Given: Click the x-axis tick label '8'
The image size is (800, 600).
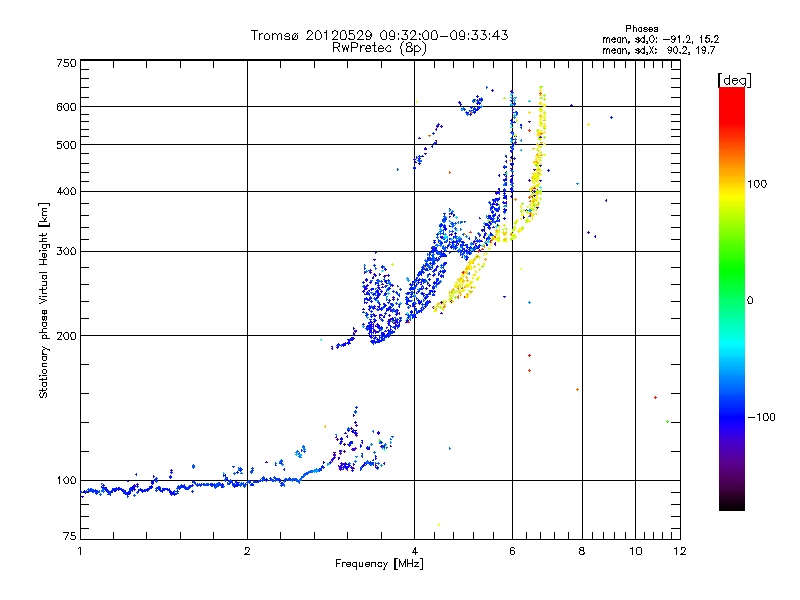Looking at the screenshot, I should coord(582,551).
